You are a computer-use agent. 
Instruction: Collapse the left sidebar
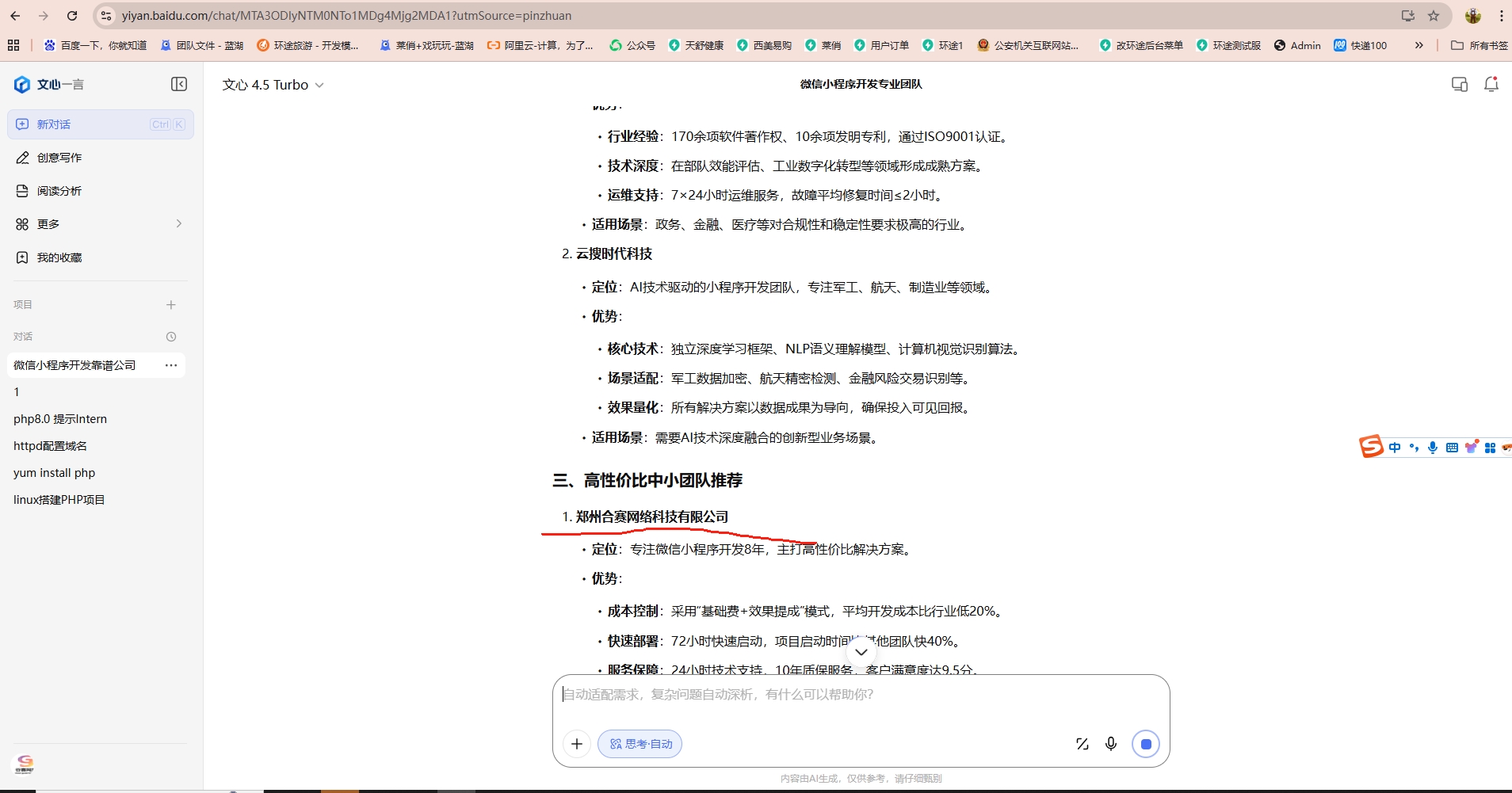pyautogui.click(x=179, y=84)
